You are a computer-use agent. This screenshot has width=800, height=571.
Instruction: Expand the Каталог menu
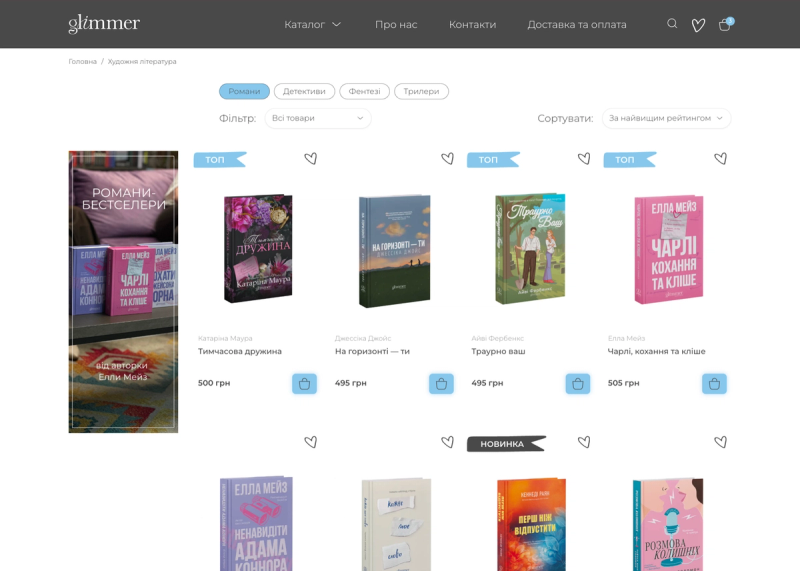click(312, 24)
